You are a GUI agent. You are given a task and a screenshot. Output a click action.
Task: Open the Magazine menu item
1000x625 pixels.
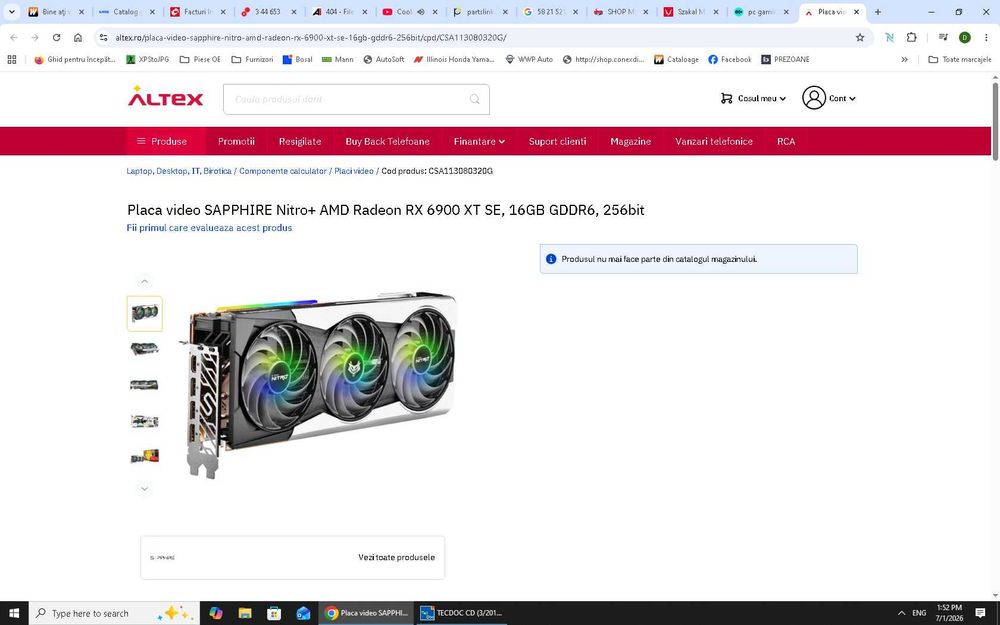[630, 142]
